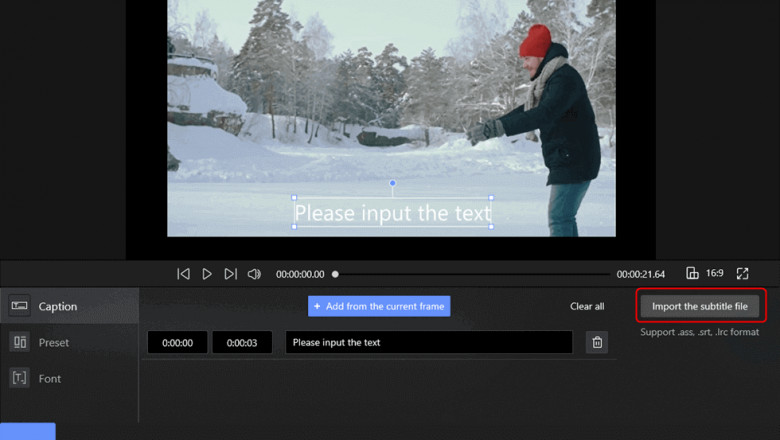Click the playback progress slider handle
780x440 pixels.
coord(335,274)
